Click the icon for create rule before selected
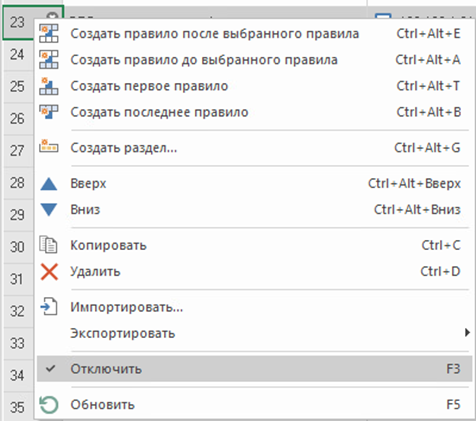 [x=49, y=60]
